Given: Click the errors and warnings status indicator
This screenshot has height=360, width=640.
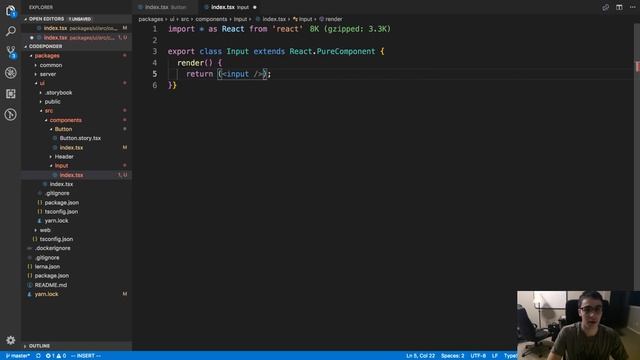Looking at the screenshot, I should pyautogui.click(x=56, y=356).
